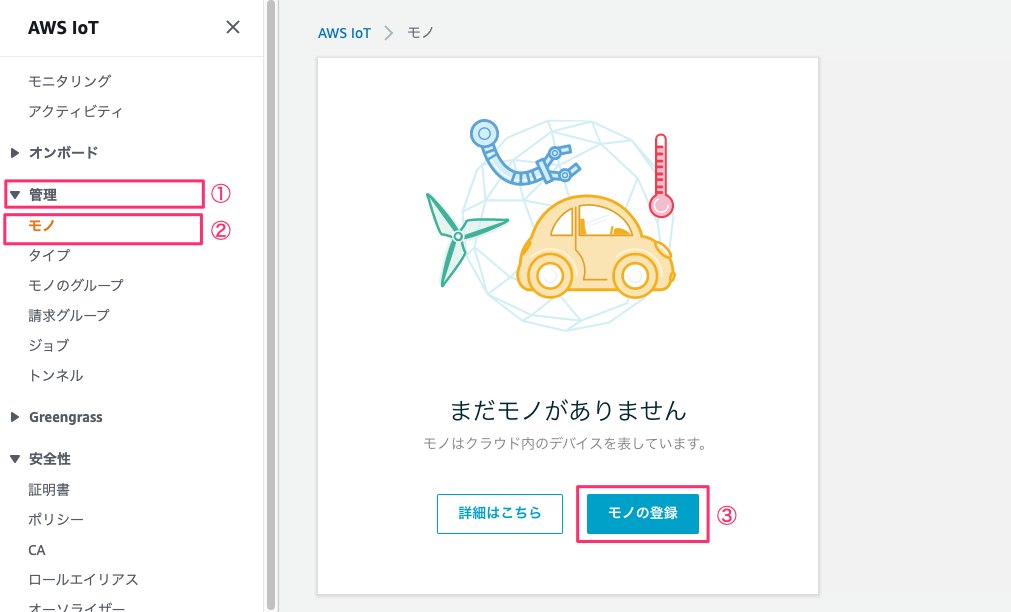Expand the オンボード section
This screenshot has width=1011, height=612.
[x=60, y=152]
